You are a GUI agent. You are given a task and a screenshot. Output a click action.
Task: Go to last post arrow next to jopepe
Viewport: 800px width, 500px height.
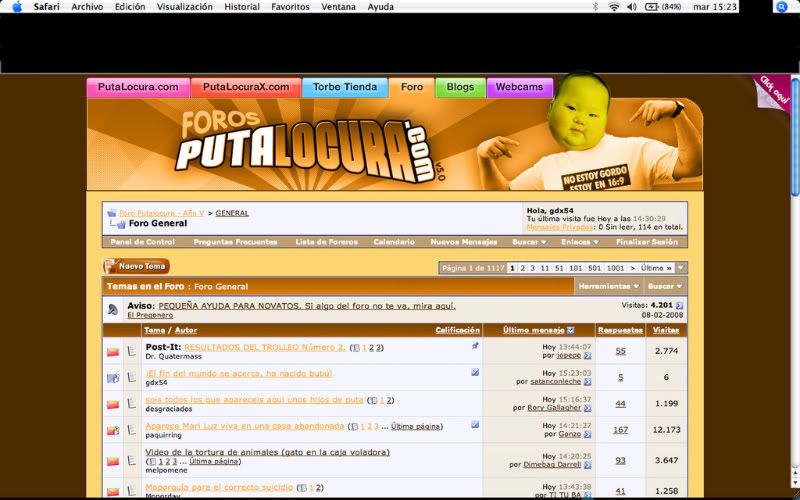587,356
